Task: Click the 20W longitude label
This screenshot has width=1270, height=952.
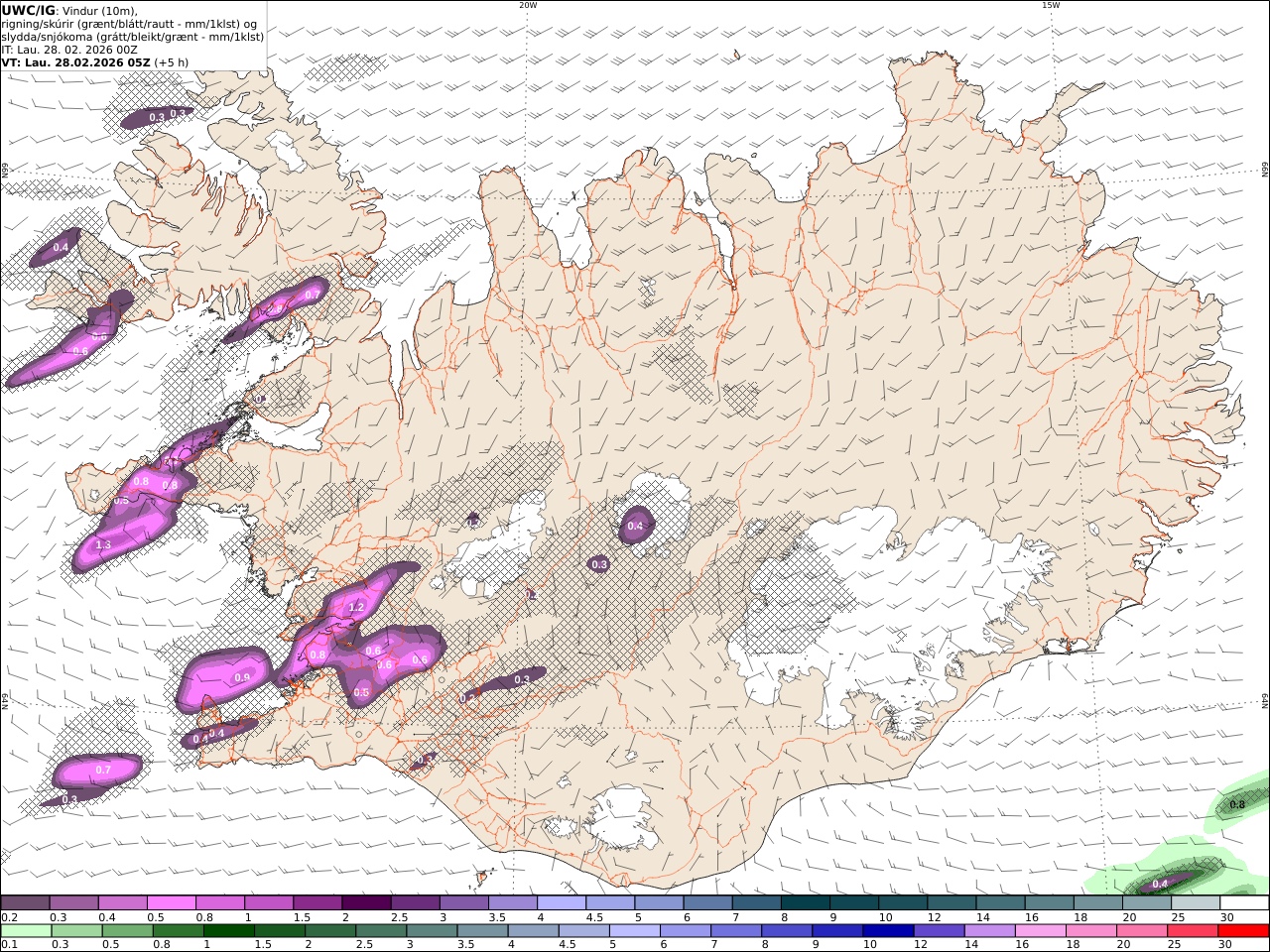Action: point(528,5)
